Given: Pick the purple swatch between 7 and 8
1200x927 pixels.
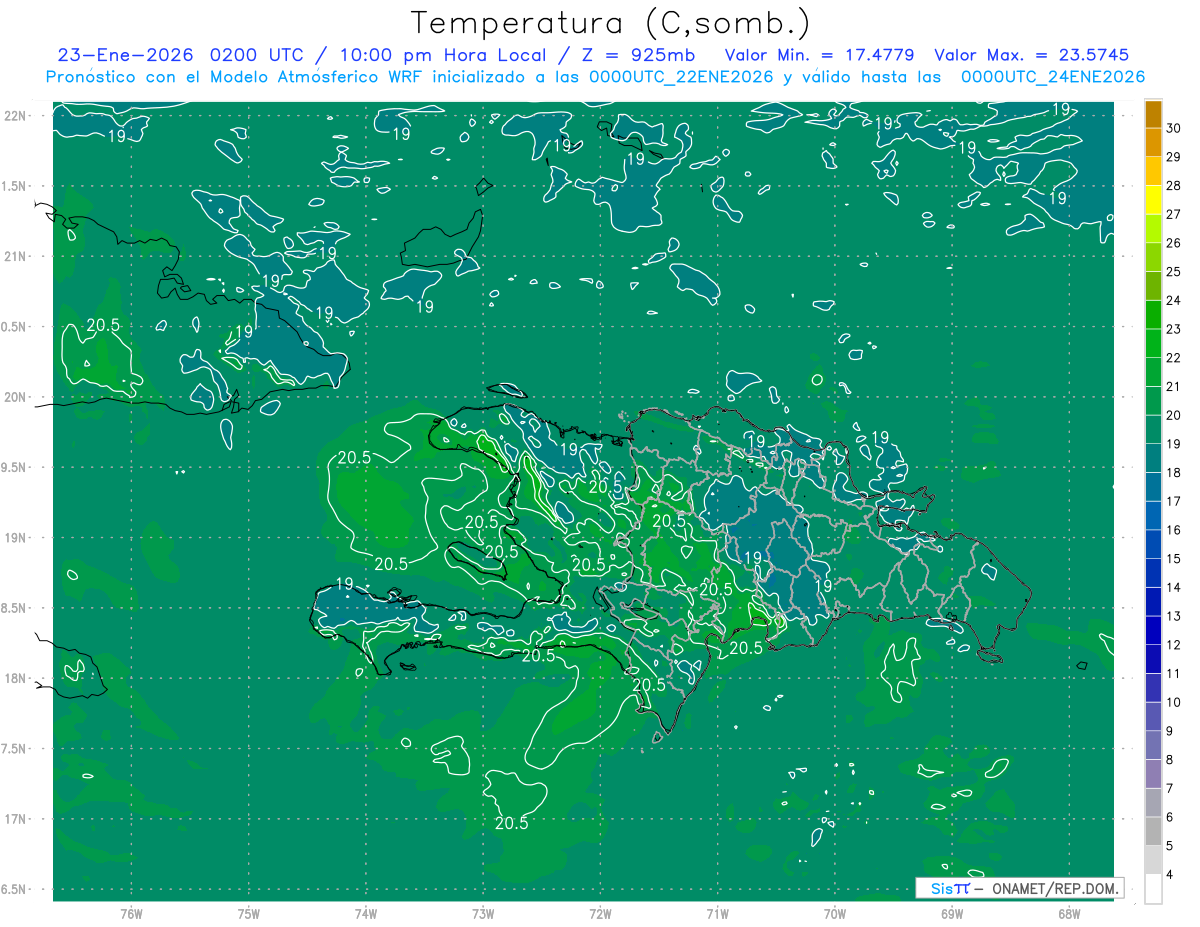Looking at the screenshot, I should click(x=1153, y=774).
